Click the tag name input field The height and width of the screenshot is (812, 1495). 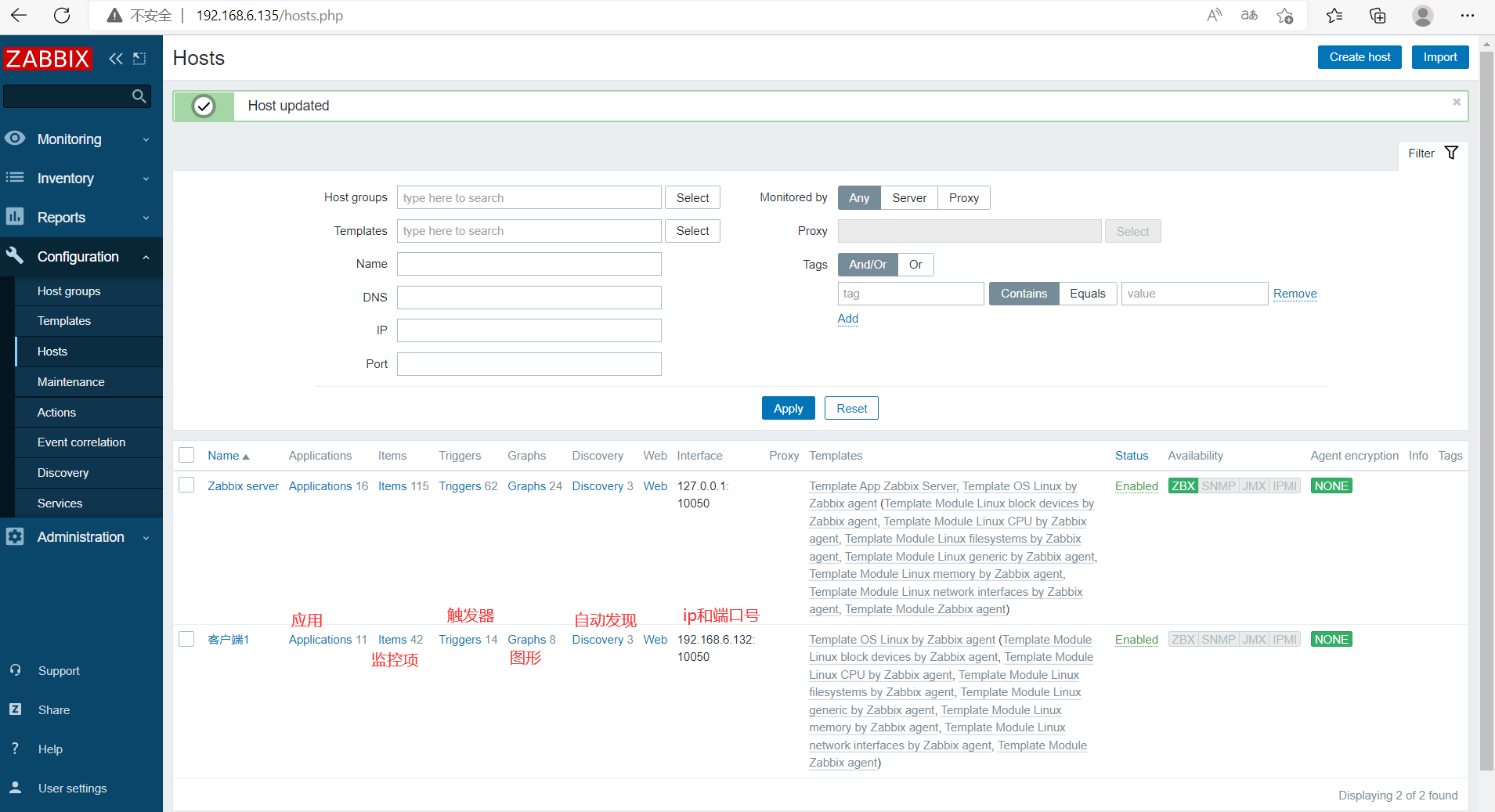click(911, 294)
